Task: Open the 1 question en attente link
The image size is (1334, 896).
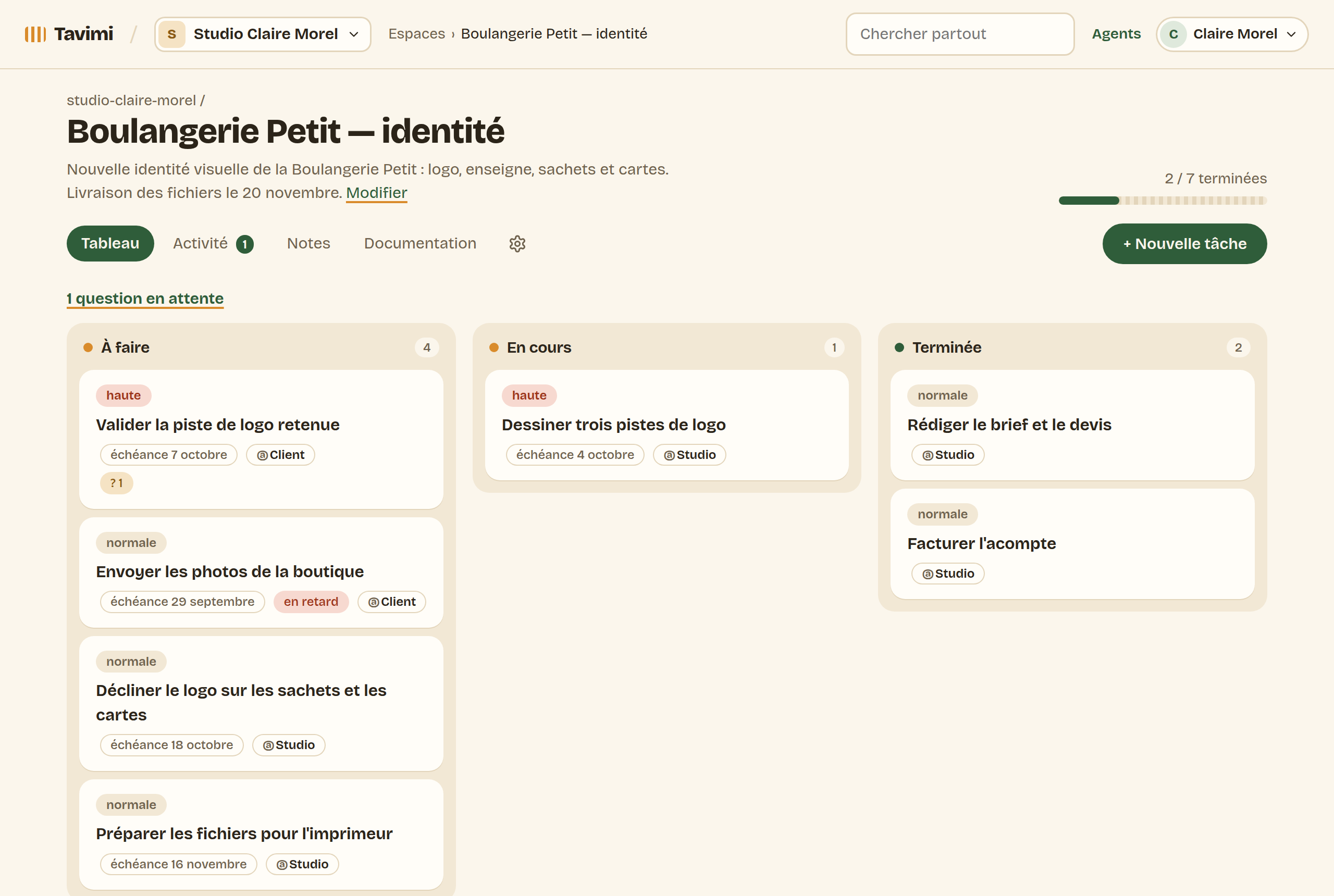Action: pos(145,299)
